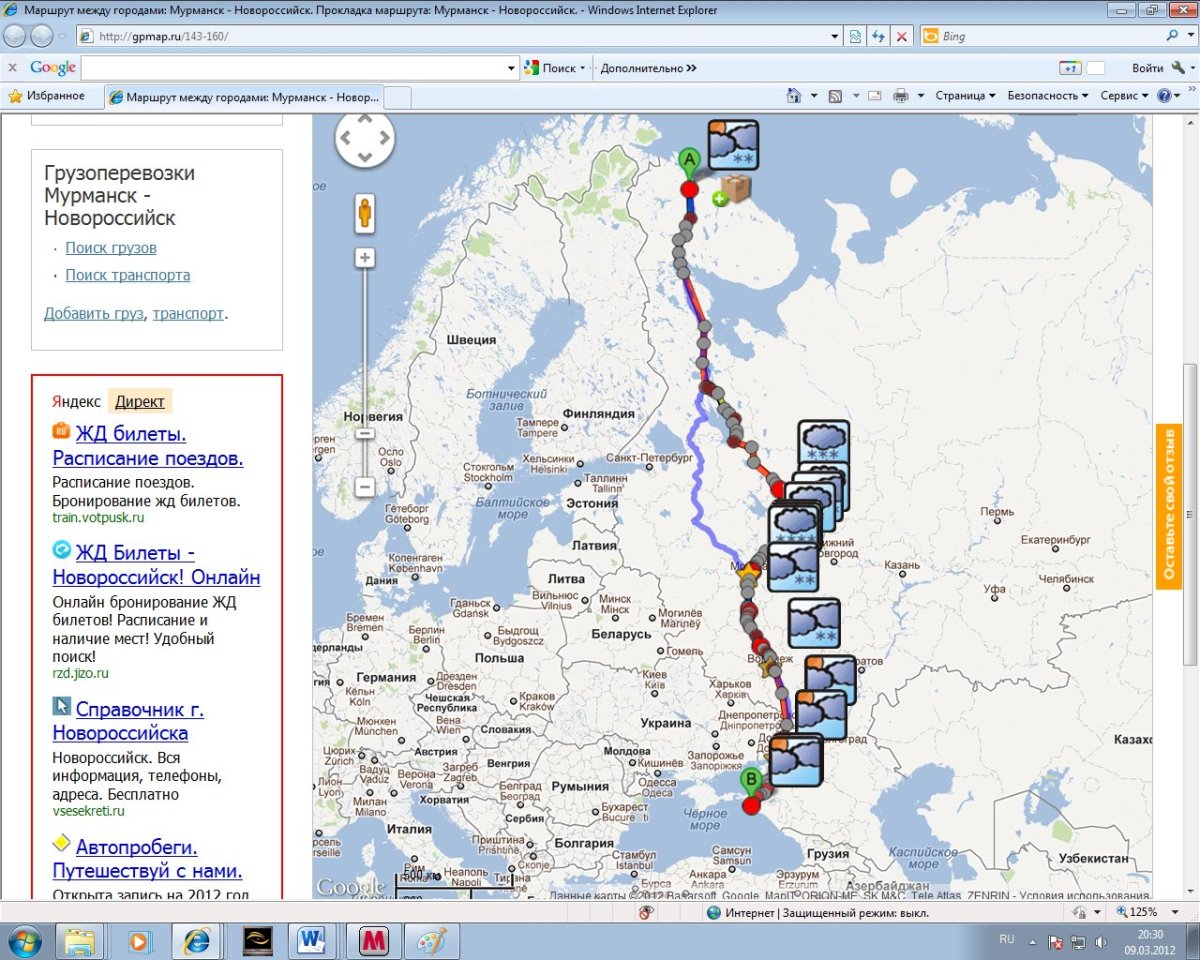This screenshot has width=1200, height=960.
Task: Follow the Поиск грузов link
Action: point(111,248)
